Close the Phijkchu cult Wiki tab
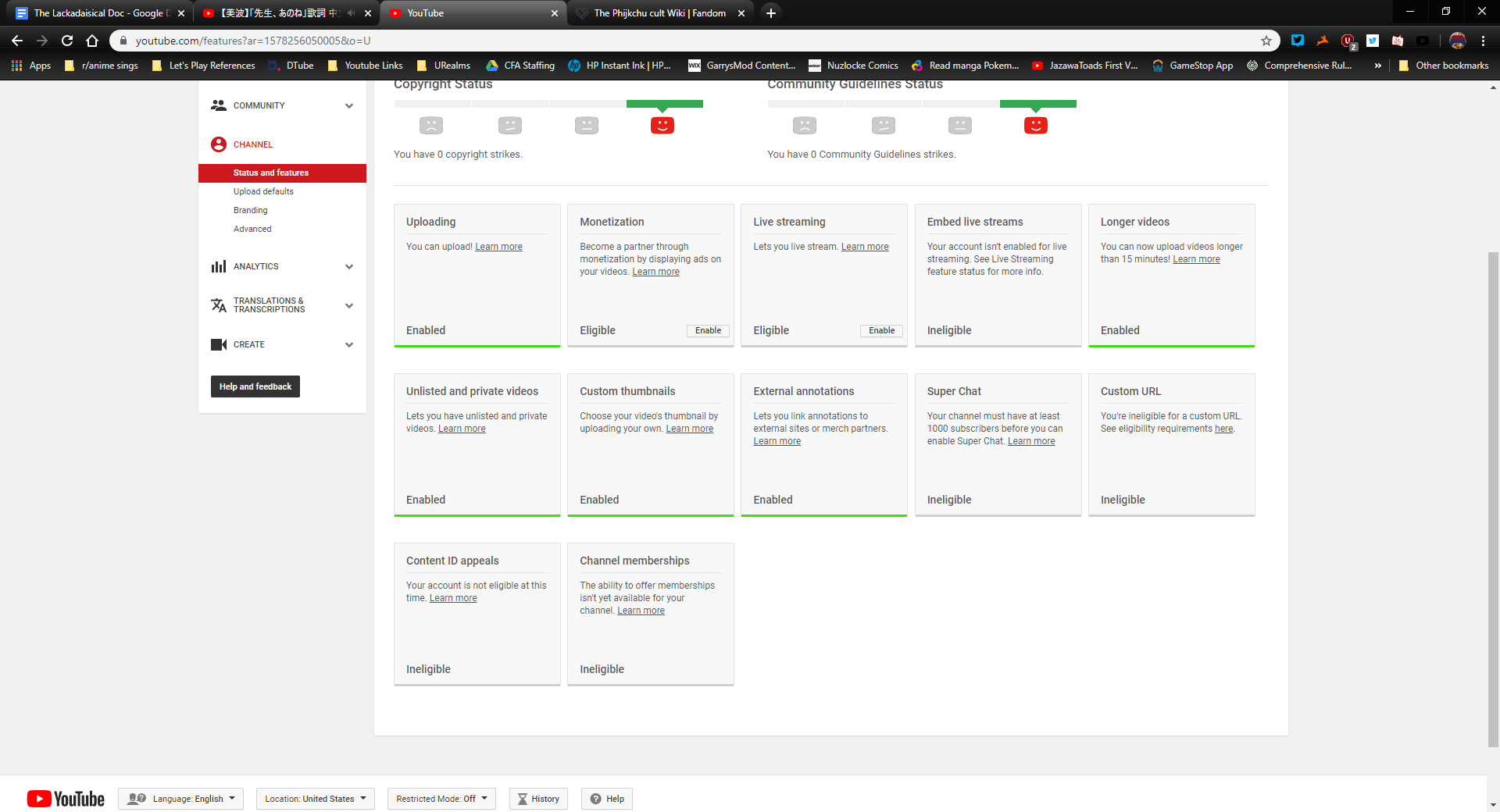Viewport: 1500px width, 812px height. (x=741, y=13)
